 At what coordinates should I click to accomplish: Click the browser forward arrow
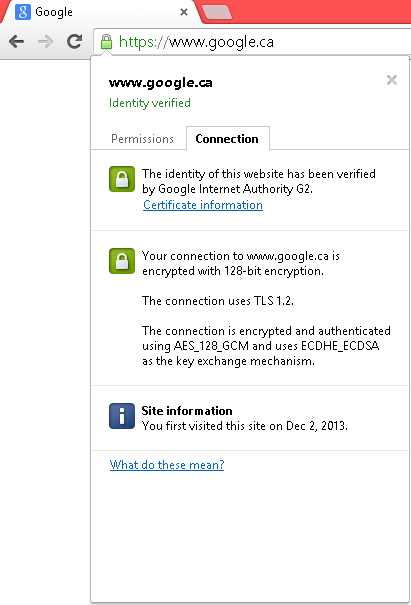point(45,41)
